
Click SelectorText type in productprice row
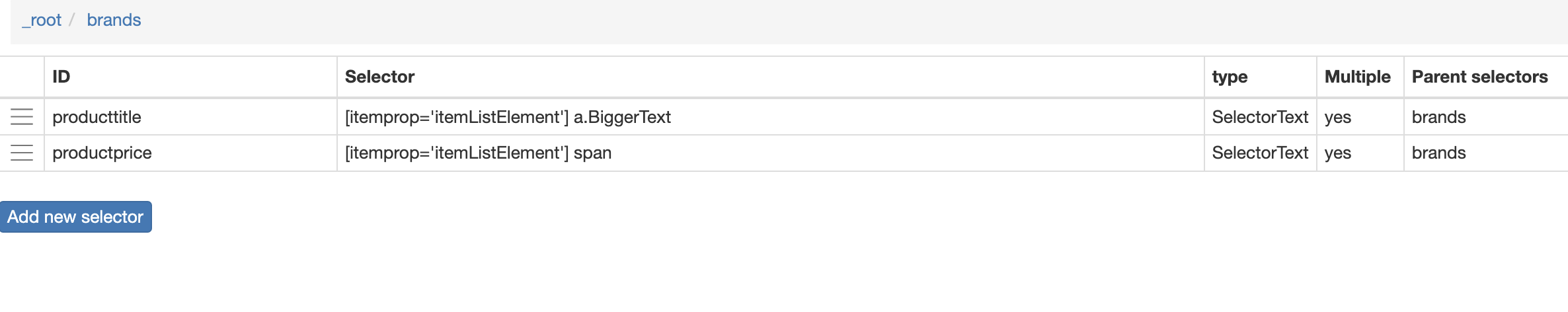pyautogui.click(x=1260, y=153)
